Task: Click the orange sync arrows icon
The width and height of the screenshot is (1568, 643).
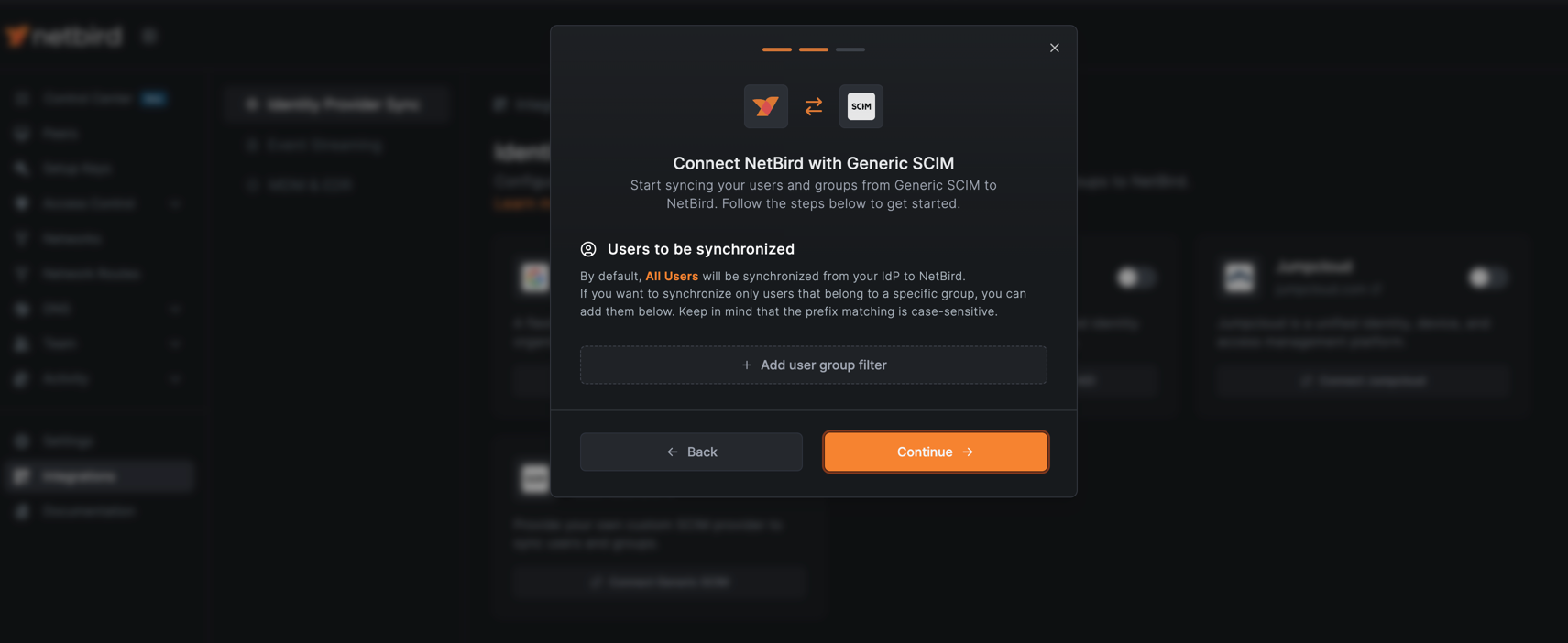Action: point(814,106)
